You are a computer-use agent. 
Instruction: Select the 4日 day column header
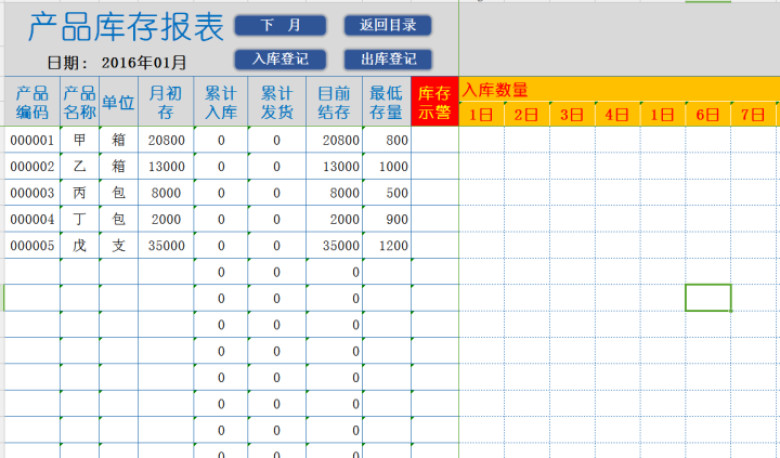tap(617, 115)
